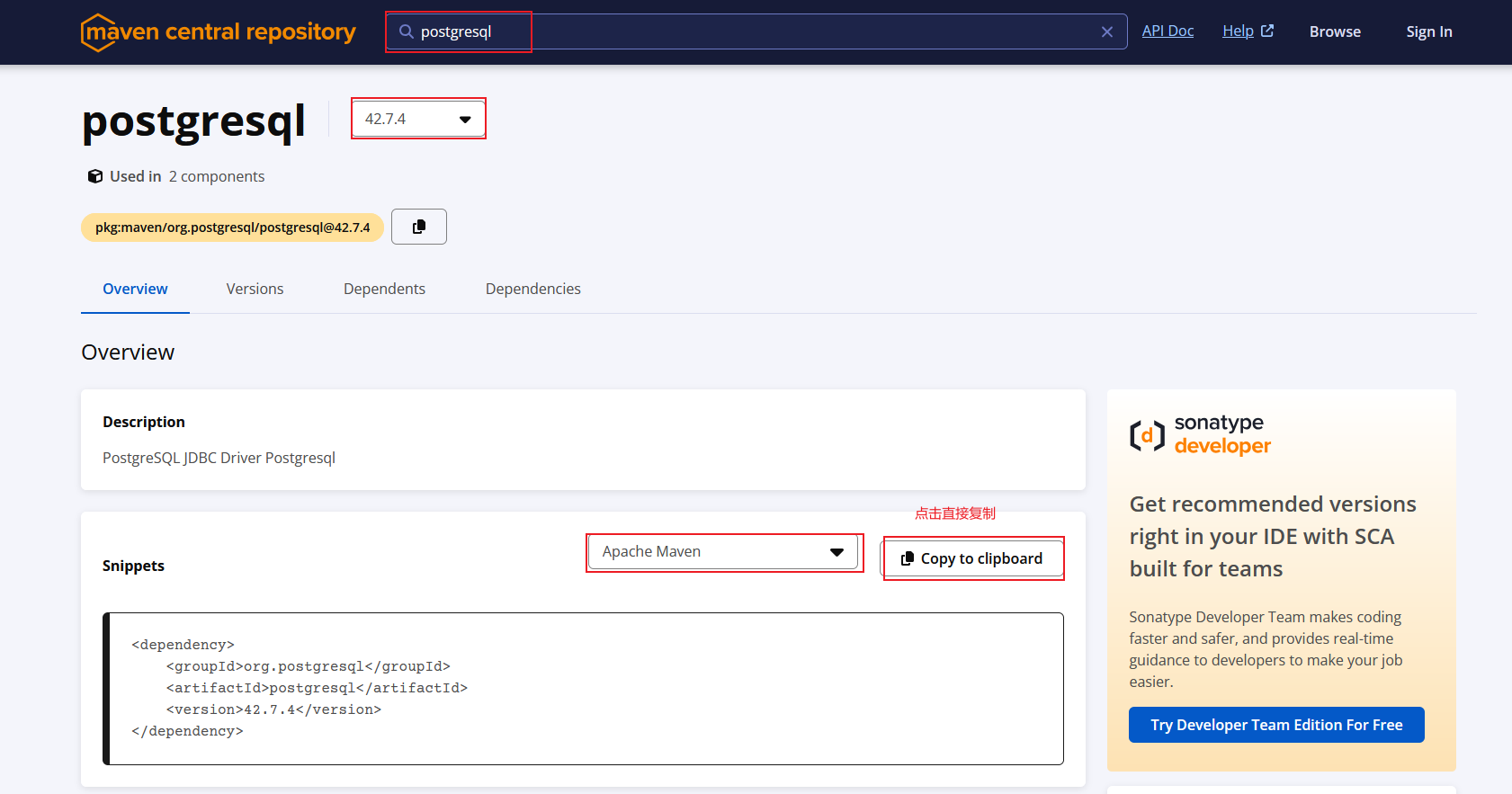Switch to the Dependents tab
The width and height of the screenshot is (1512, 794).
tap(384, 289)
